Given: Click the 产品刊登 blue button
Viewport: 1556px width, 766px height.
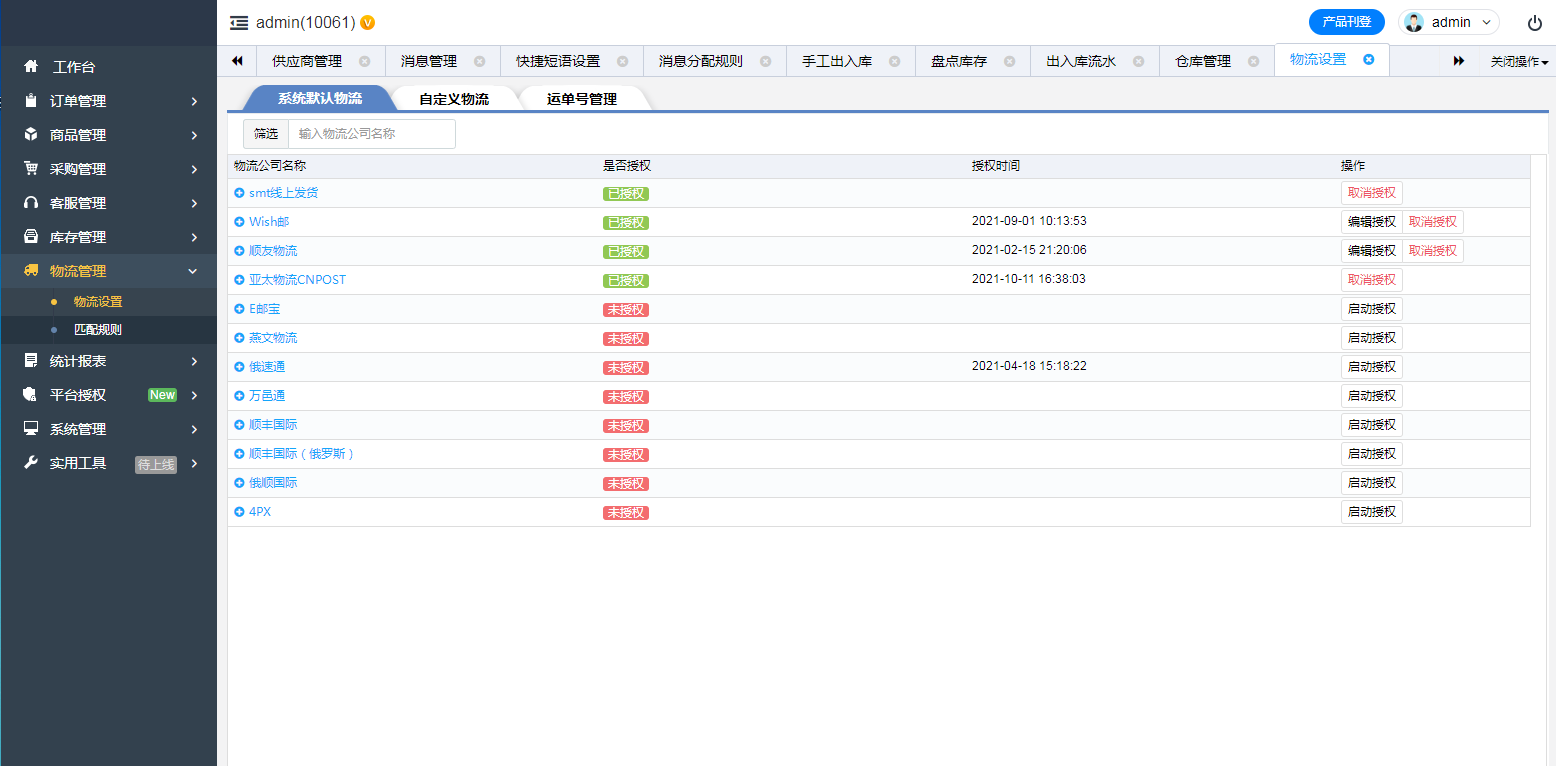Looking at the screenshot, I should tap(1346, 22).
